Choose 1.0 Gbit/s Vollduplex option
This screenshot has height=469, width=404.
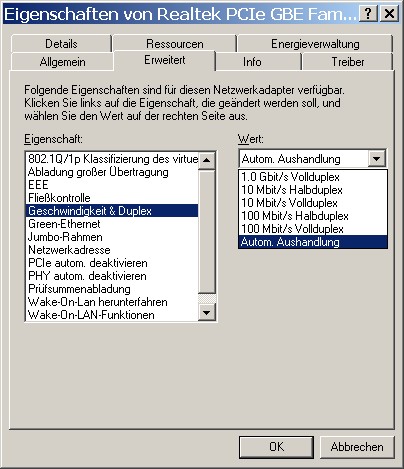point(313,177)
